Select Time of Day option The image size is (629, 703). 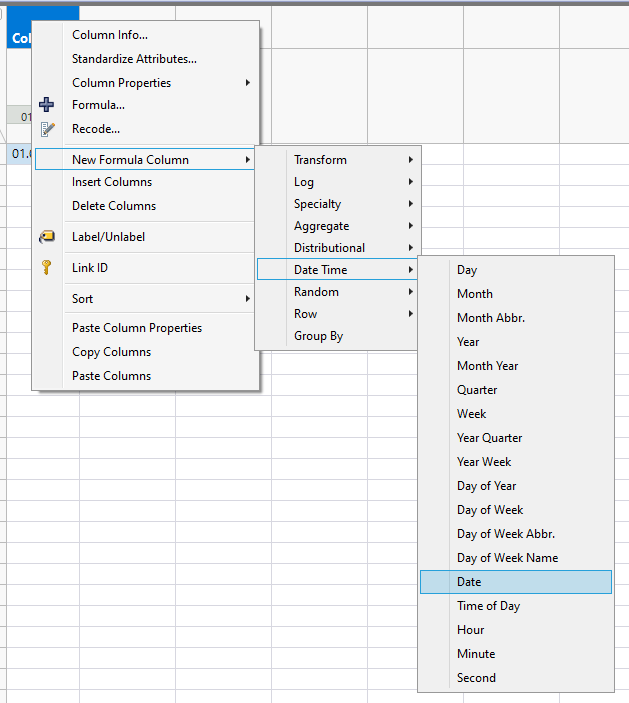pos(488,606)
